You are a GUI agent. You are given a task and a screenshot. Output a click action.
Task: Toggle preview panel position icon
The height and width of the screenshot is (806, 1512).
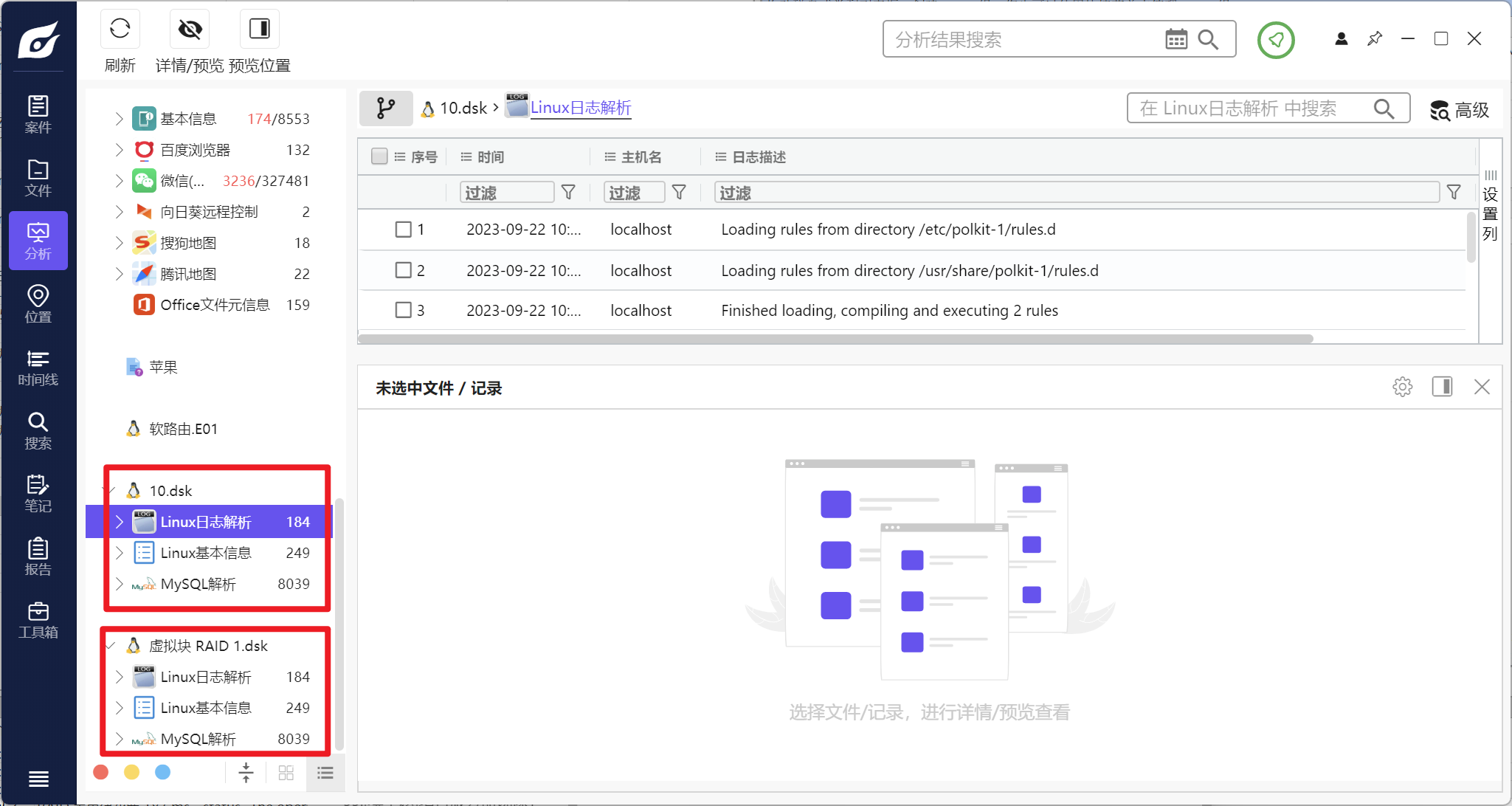[x=1442, y=387]
